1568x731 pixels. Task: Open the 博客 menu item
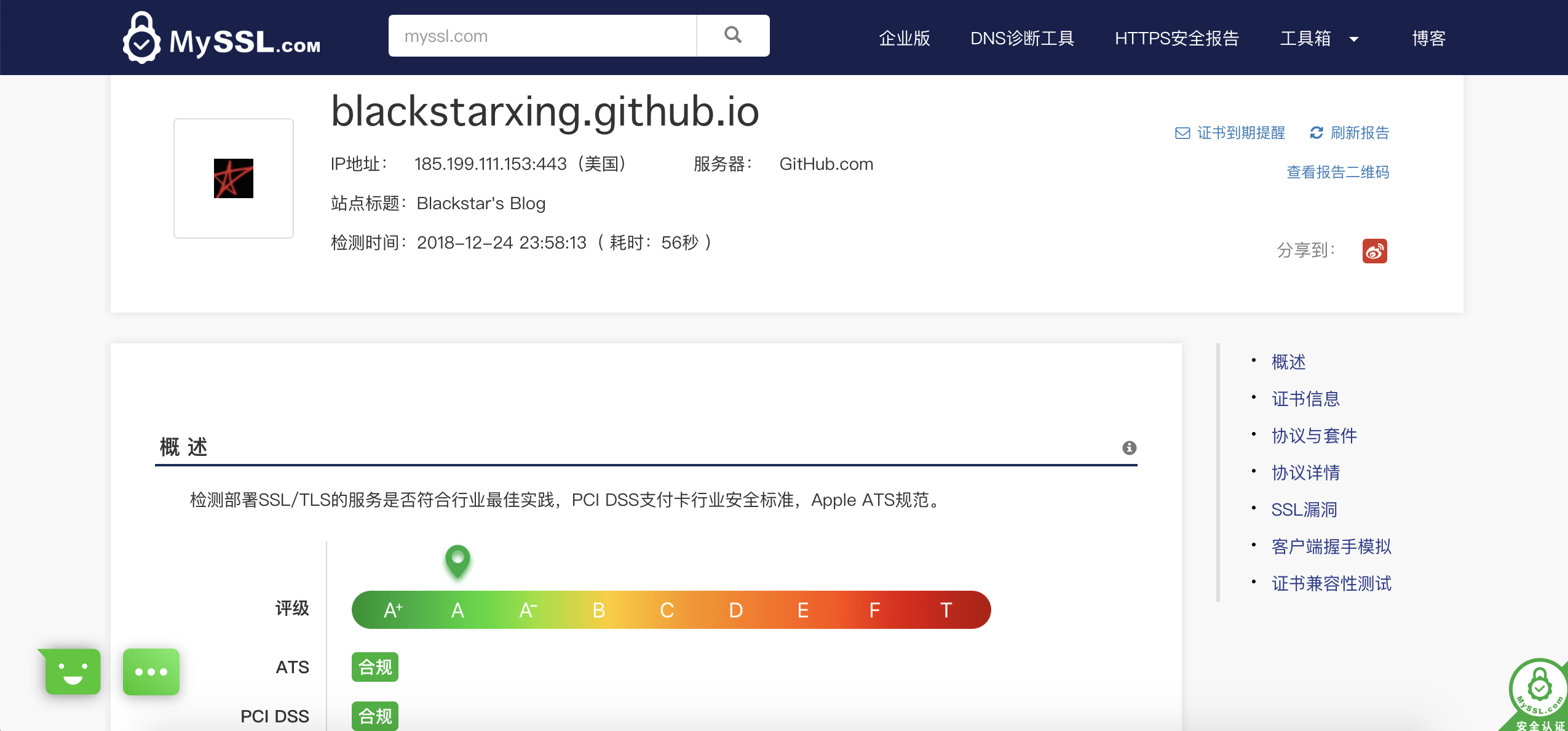click(1428, 38)
